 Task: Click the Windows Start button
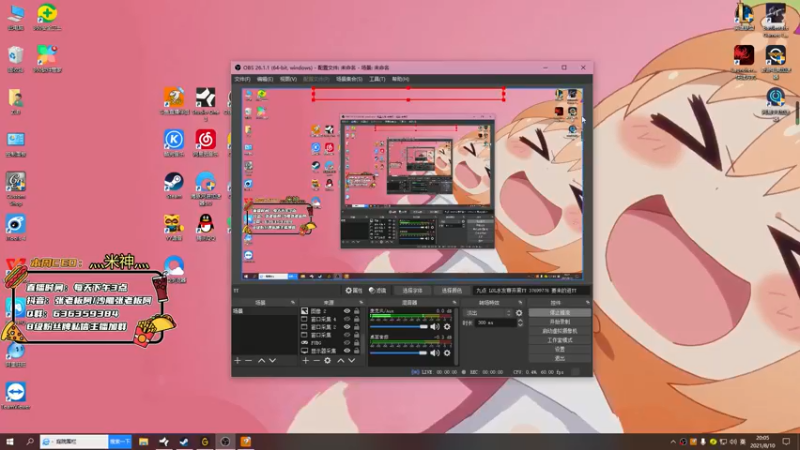tap(10, 441)
